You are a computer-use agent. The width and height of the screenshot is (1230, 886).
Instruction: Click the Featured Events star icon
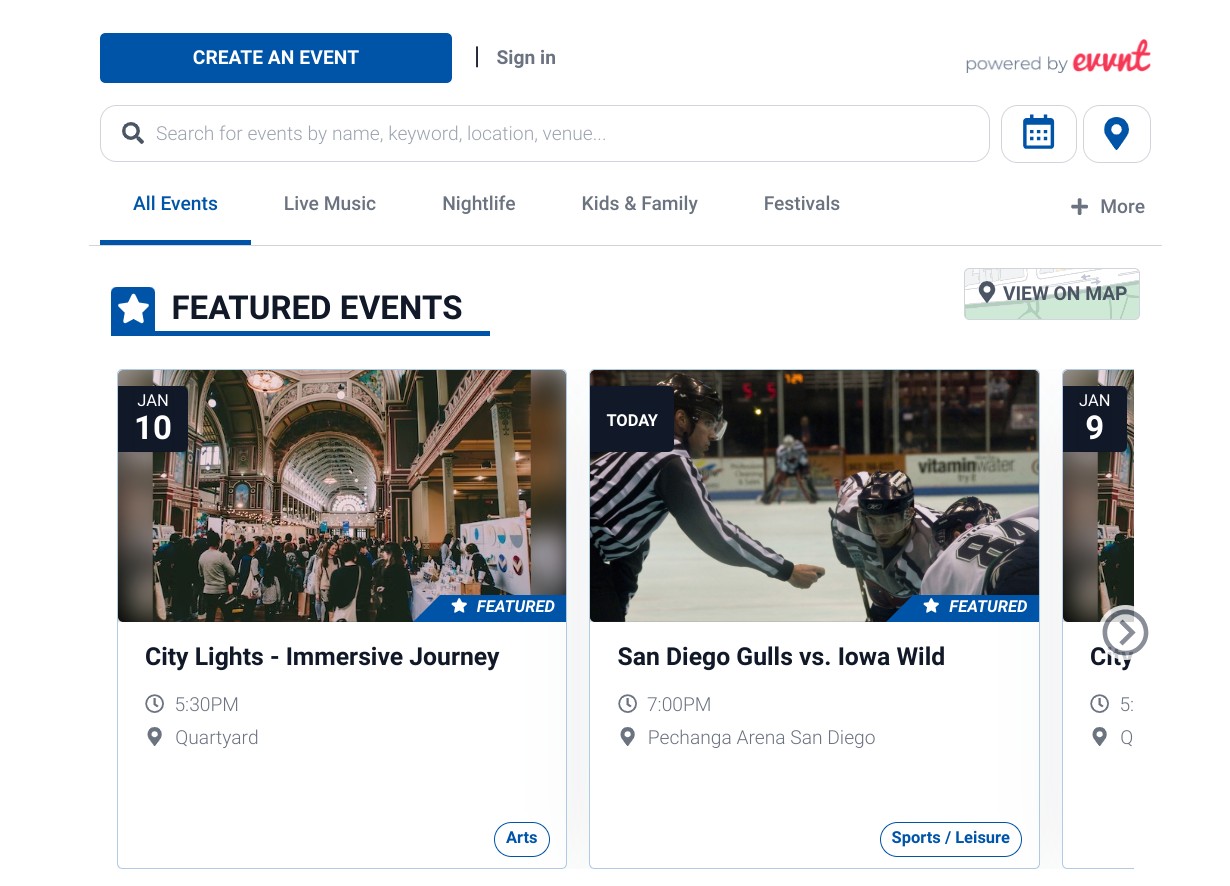pyautogui.click(x=133, y=310)
